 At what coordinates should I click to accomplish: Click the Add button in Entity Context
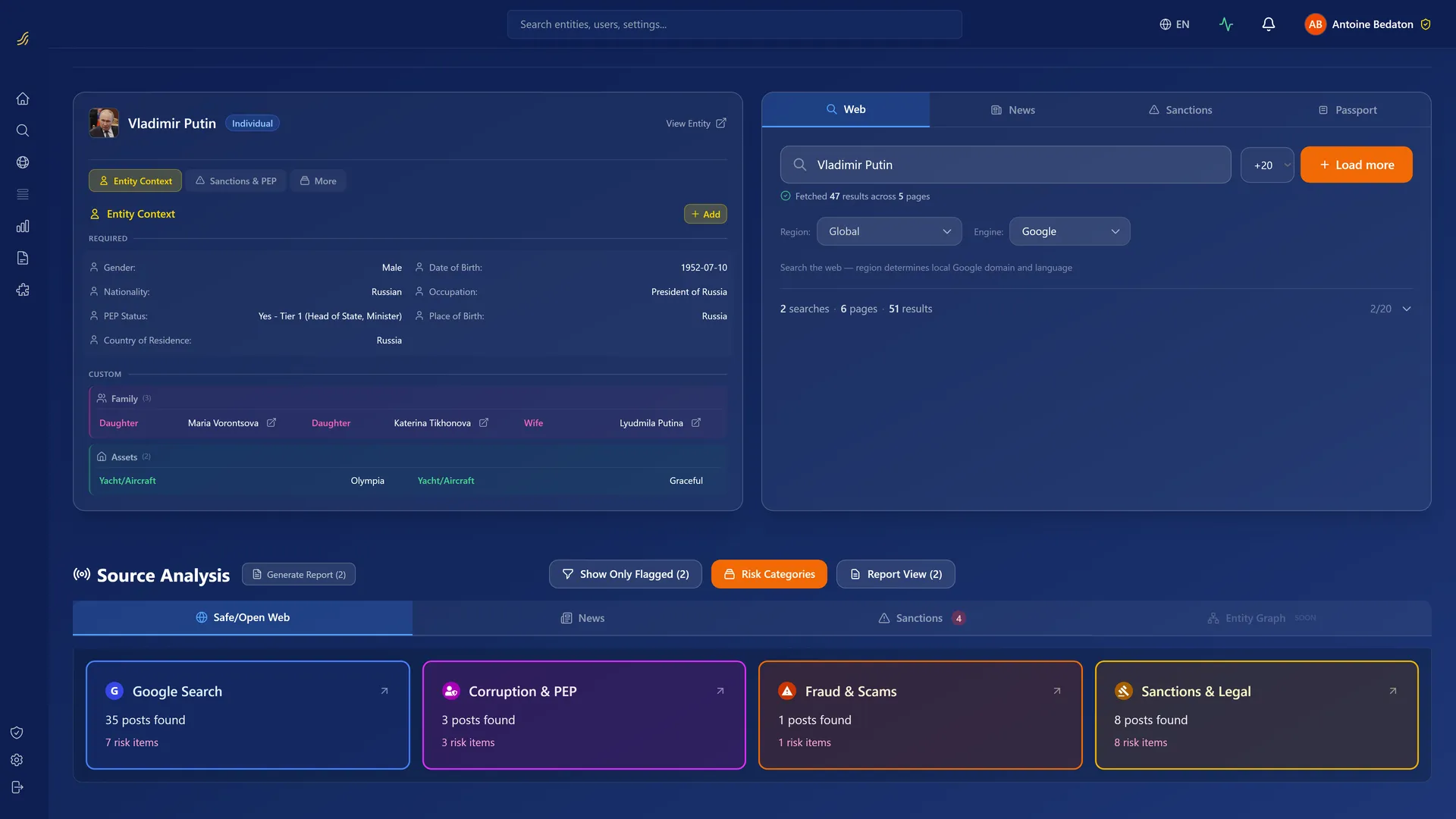(705, 214)
